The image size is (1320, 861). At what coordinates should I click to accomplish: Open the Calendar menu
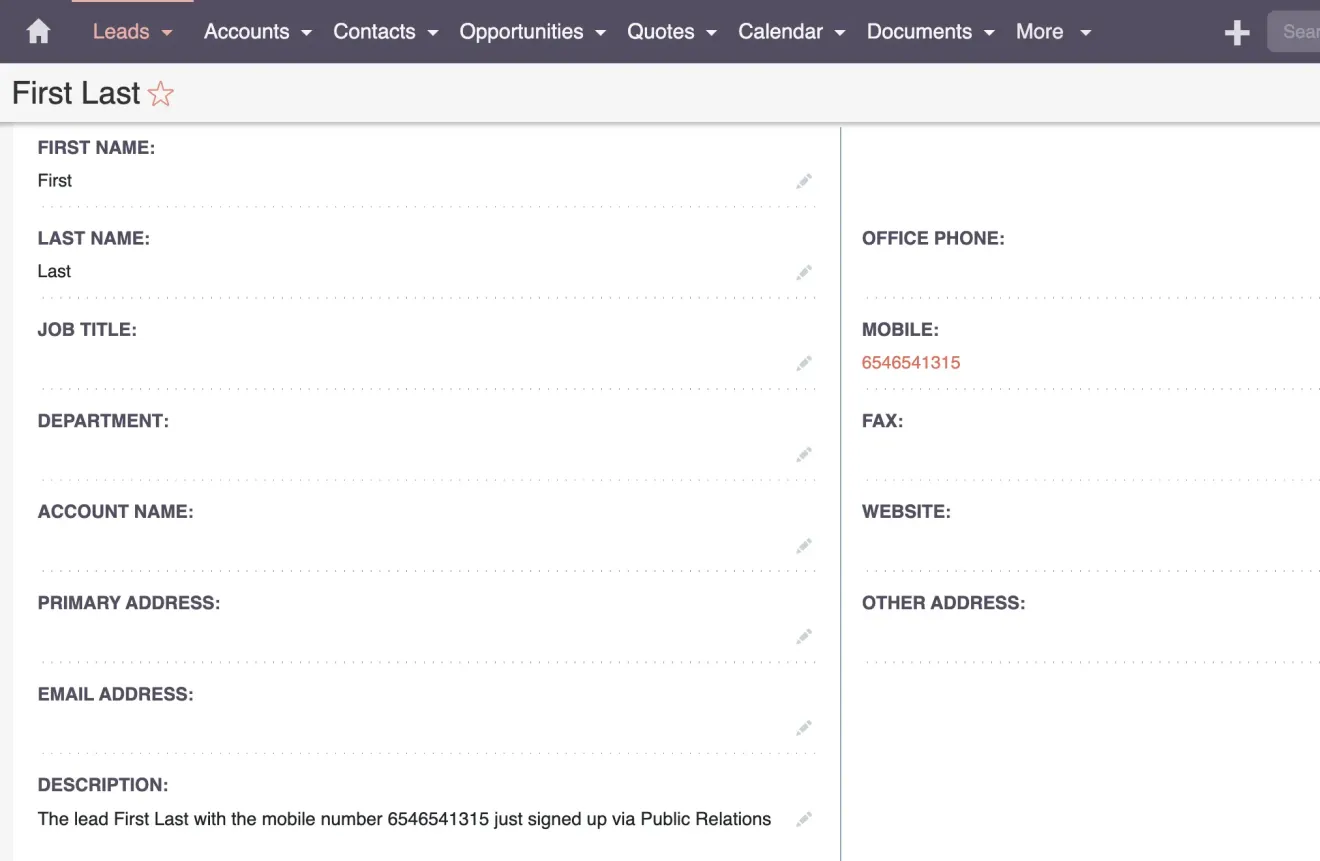(780, 31)
